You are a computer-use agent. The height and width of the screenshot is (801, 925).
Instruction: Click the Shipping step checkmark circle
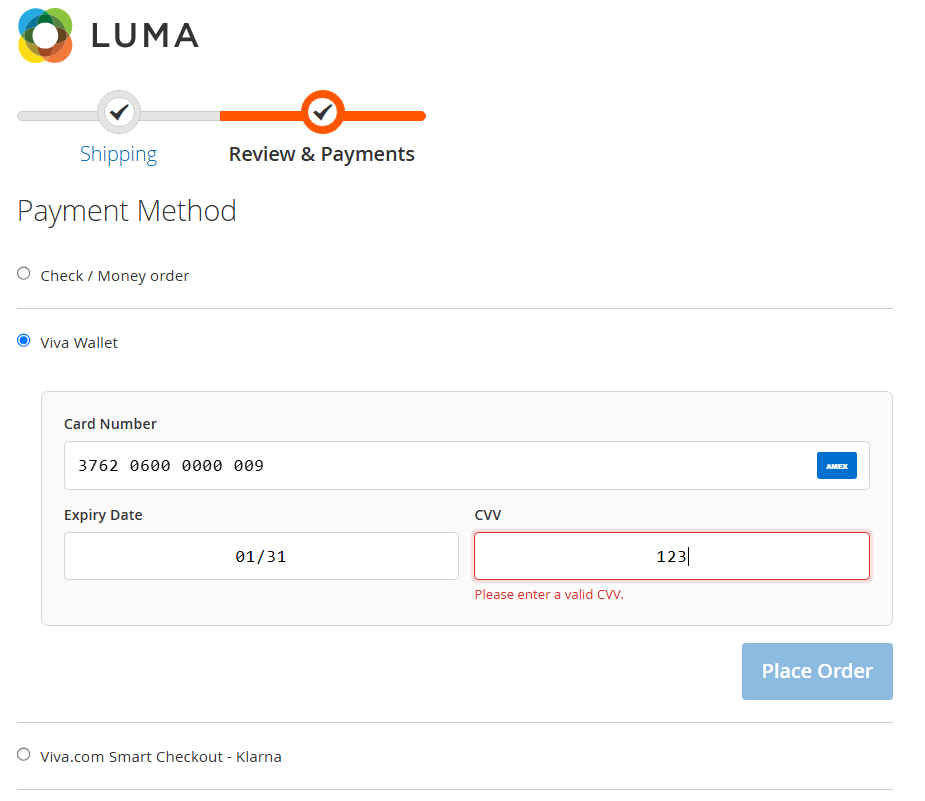coord(119,112)
